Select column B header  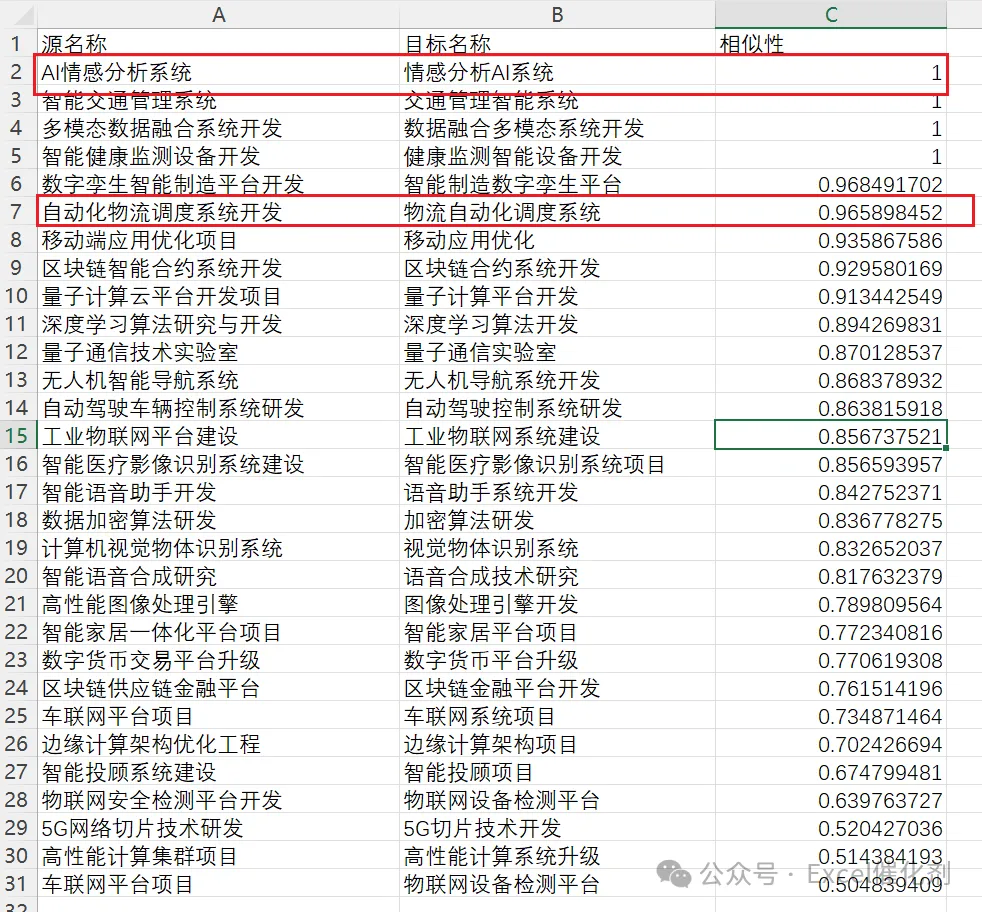557,14
